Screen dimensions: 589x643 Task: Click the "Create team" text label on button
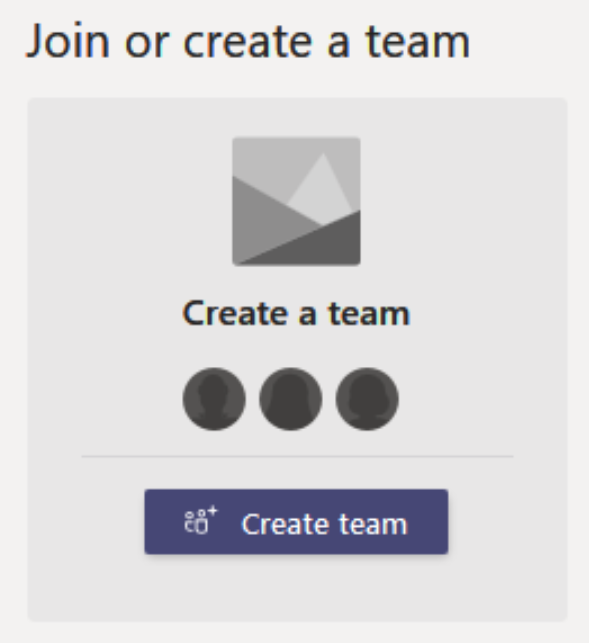tap(324, 524)
